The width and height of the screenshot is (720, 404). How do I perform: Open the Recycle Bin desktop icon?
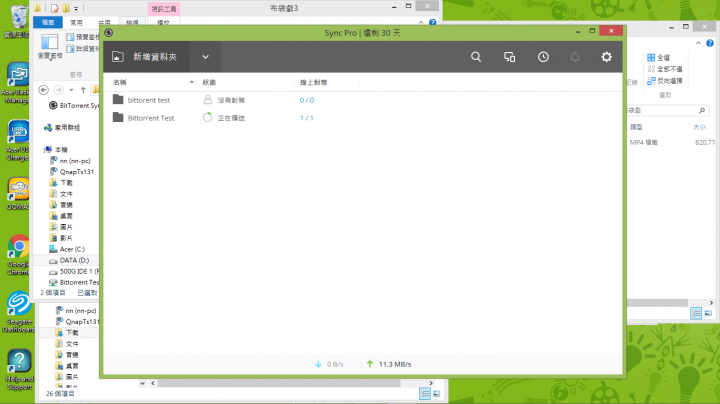coord(18,21)
